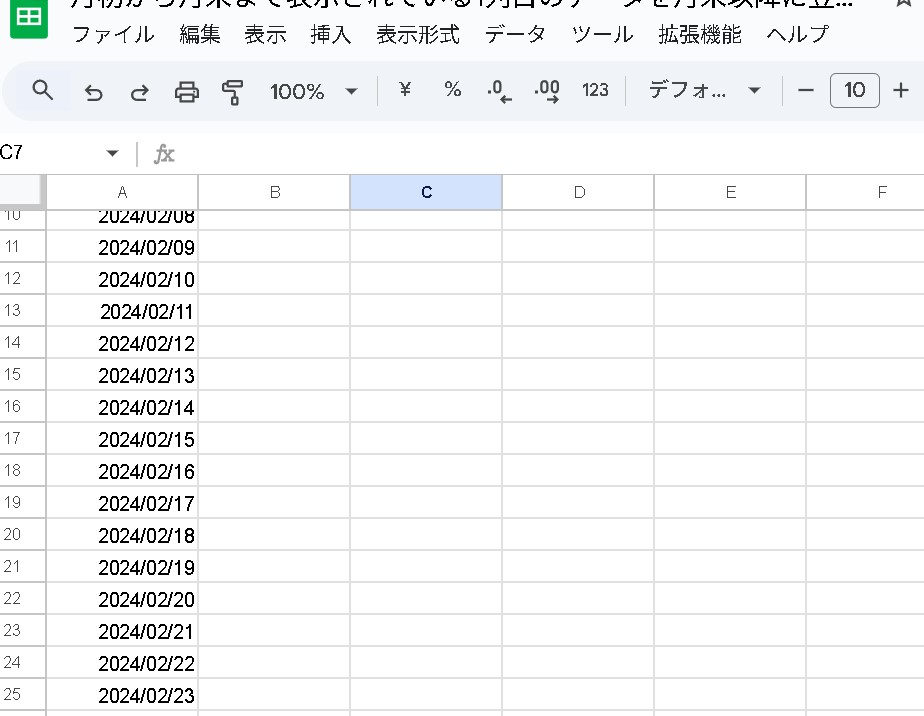This screenshot has width=924, height=716.
Task: Click the font size input field
Action: pos(854,91)
